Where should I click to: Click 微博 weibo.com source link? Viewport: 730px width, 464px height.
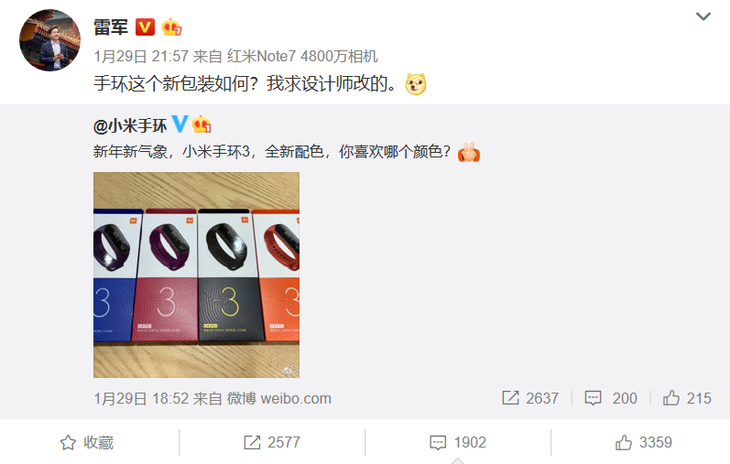point(279,398)
